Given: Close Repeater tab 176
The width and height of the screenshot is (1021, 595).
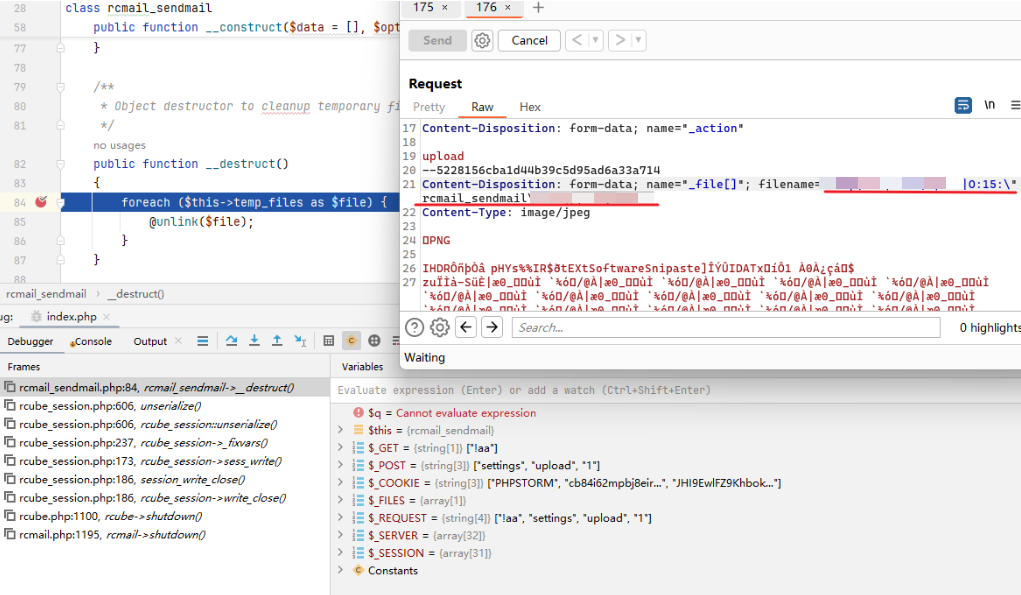Looking at the screenshot, I should click(508, 8).
